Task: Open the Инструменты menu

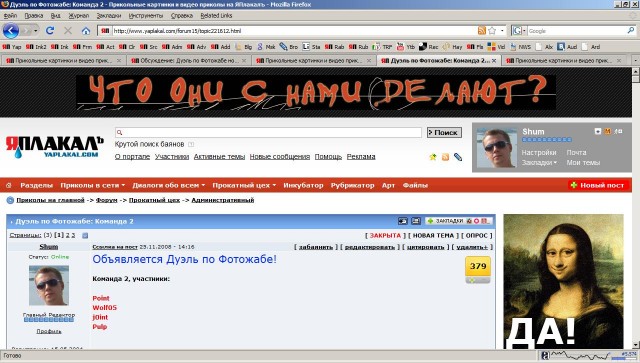Action: click(146, 16)
